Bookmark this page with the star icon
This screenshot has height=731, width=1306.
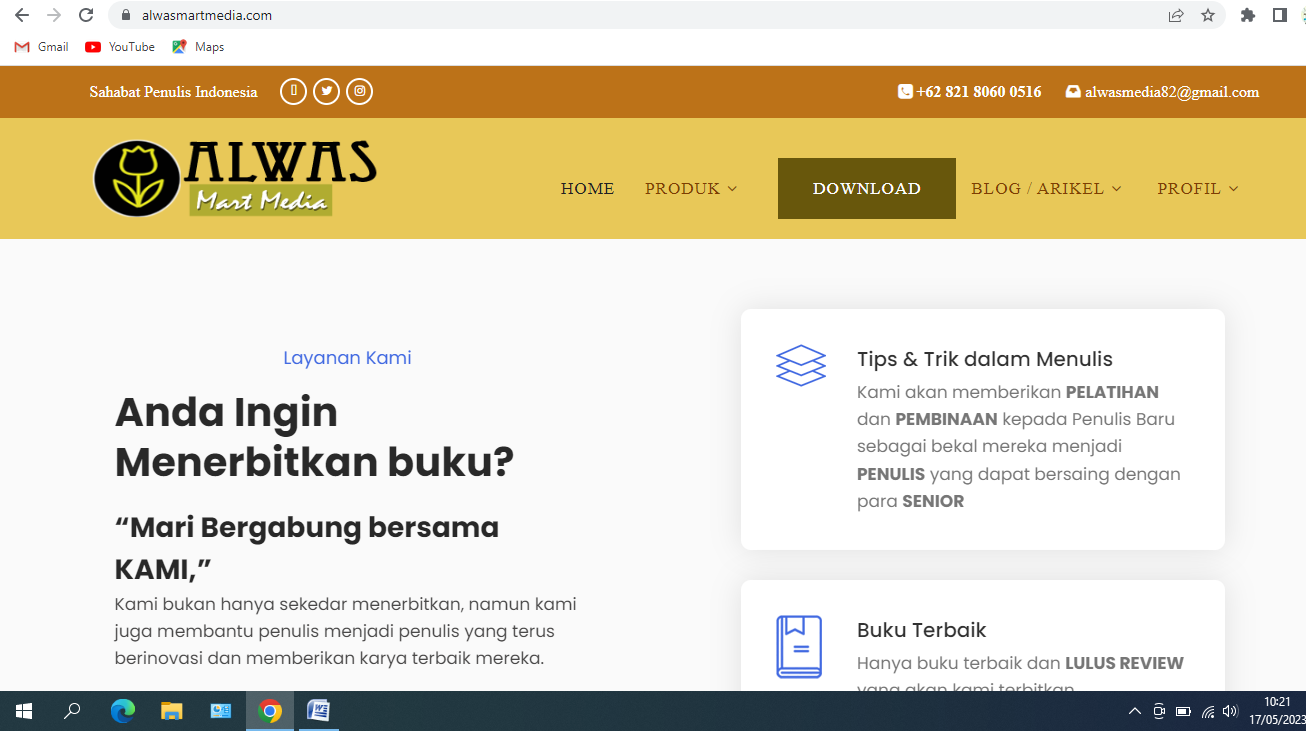pos(1208,15)
